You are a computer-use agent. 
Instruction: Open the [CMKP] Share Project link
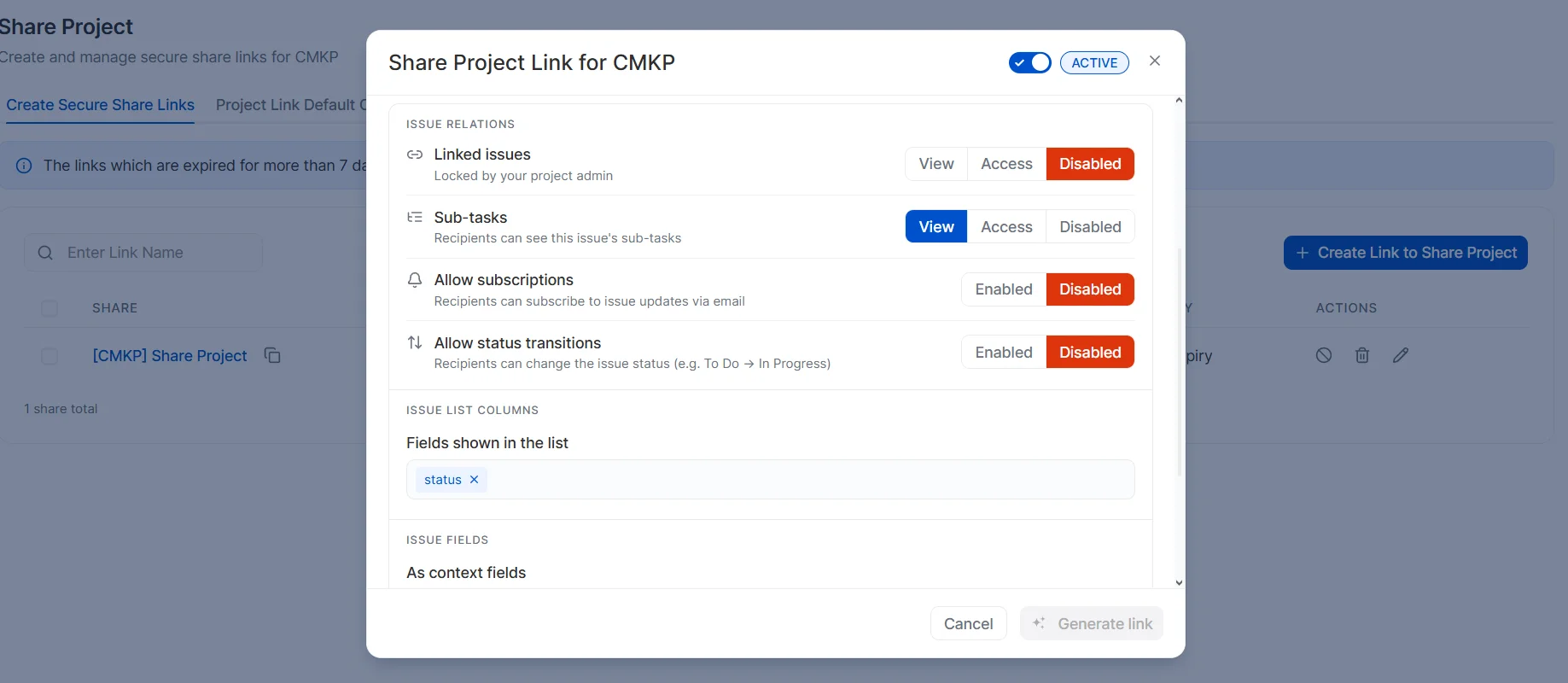pos(170,356)
